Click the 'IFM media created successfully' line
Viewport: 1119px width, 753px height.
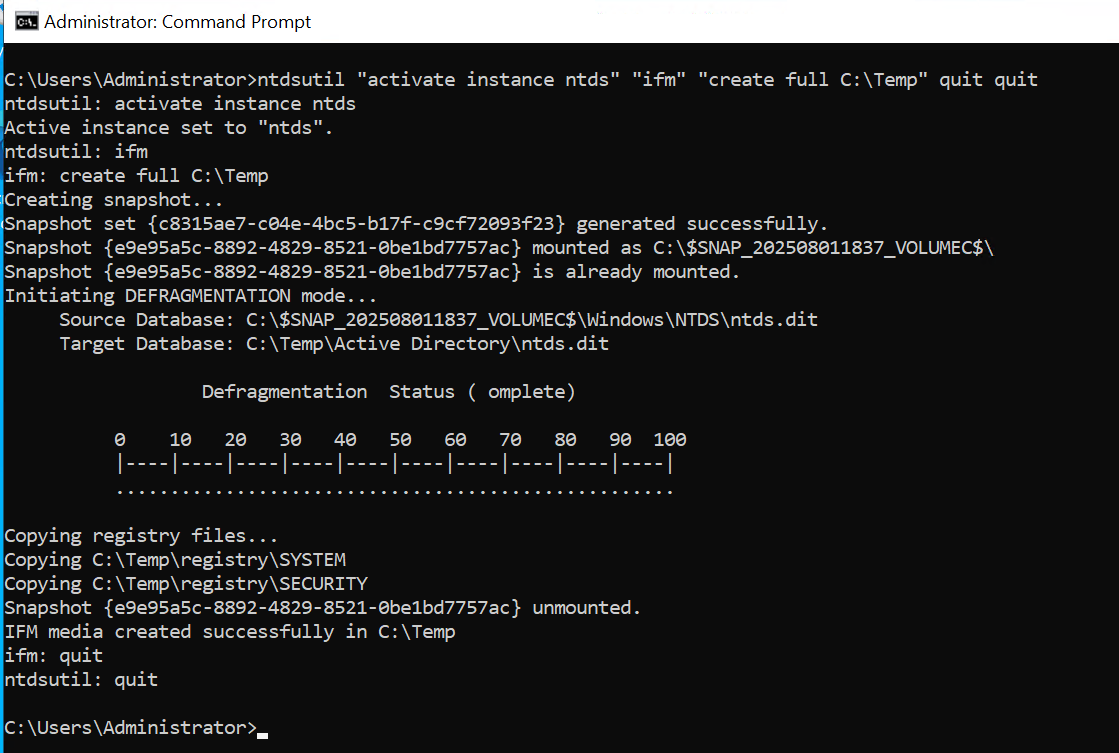[x=230, y=632]
